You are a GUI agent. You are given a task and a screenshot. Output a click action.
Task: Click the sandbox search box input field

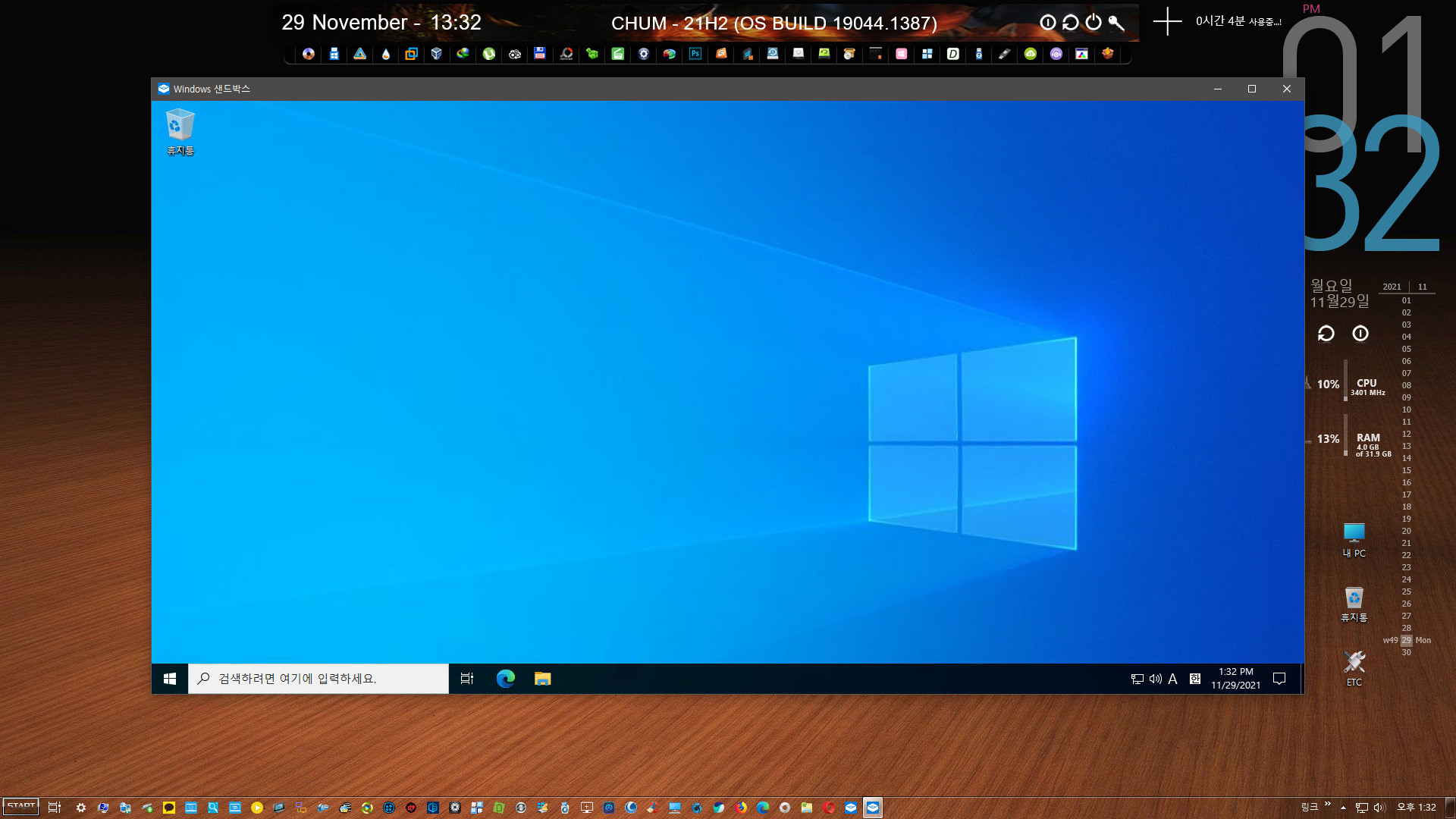click(318, 679)
